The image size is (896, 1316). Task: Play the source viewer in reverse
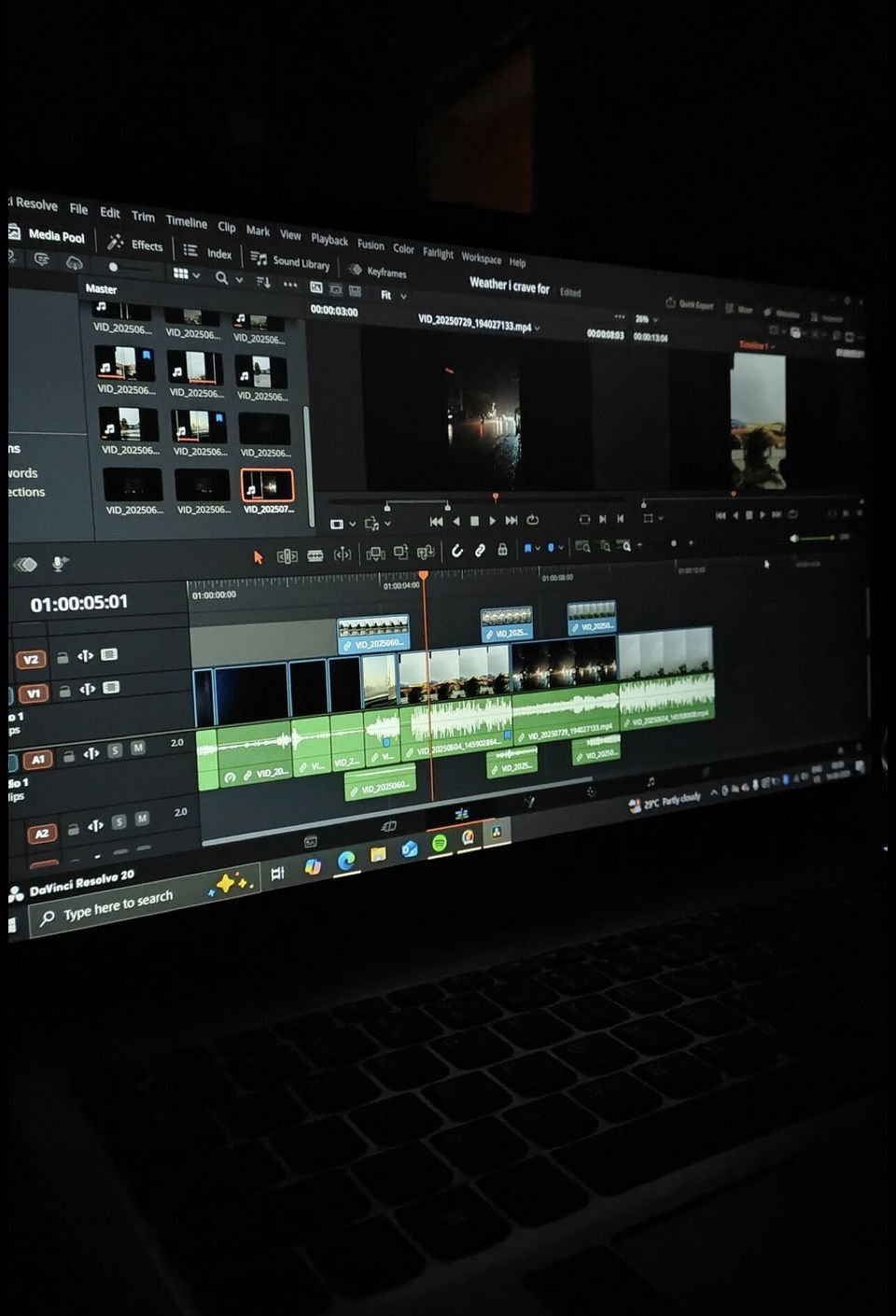coord(455,522)
